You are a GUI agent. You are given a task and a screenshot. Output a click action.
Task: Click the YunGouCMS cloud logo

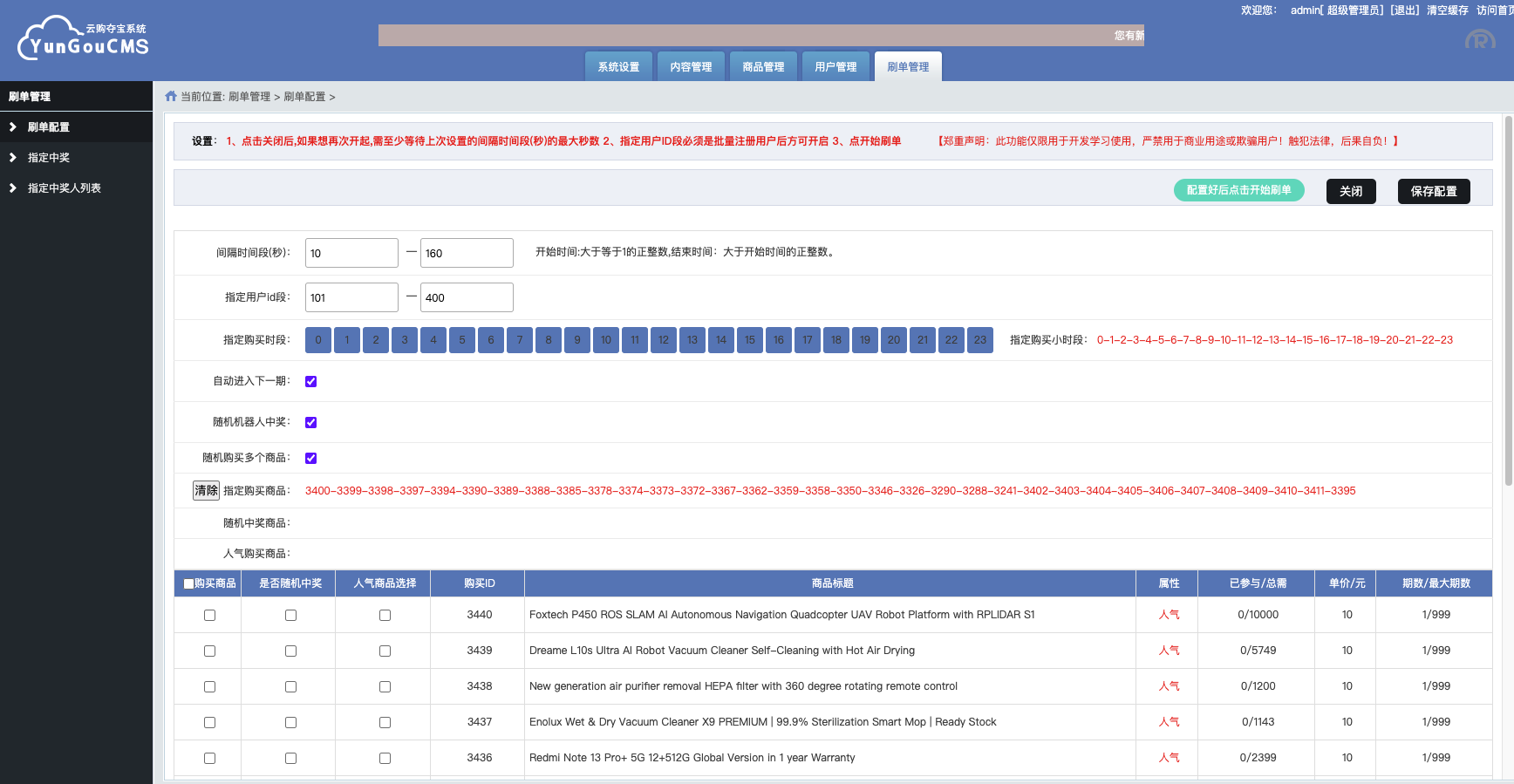click(83, 39)
